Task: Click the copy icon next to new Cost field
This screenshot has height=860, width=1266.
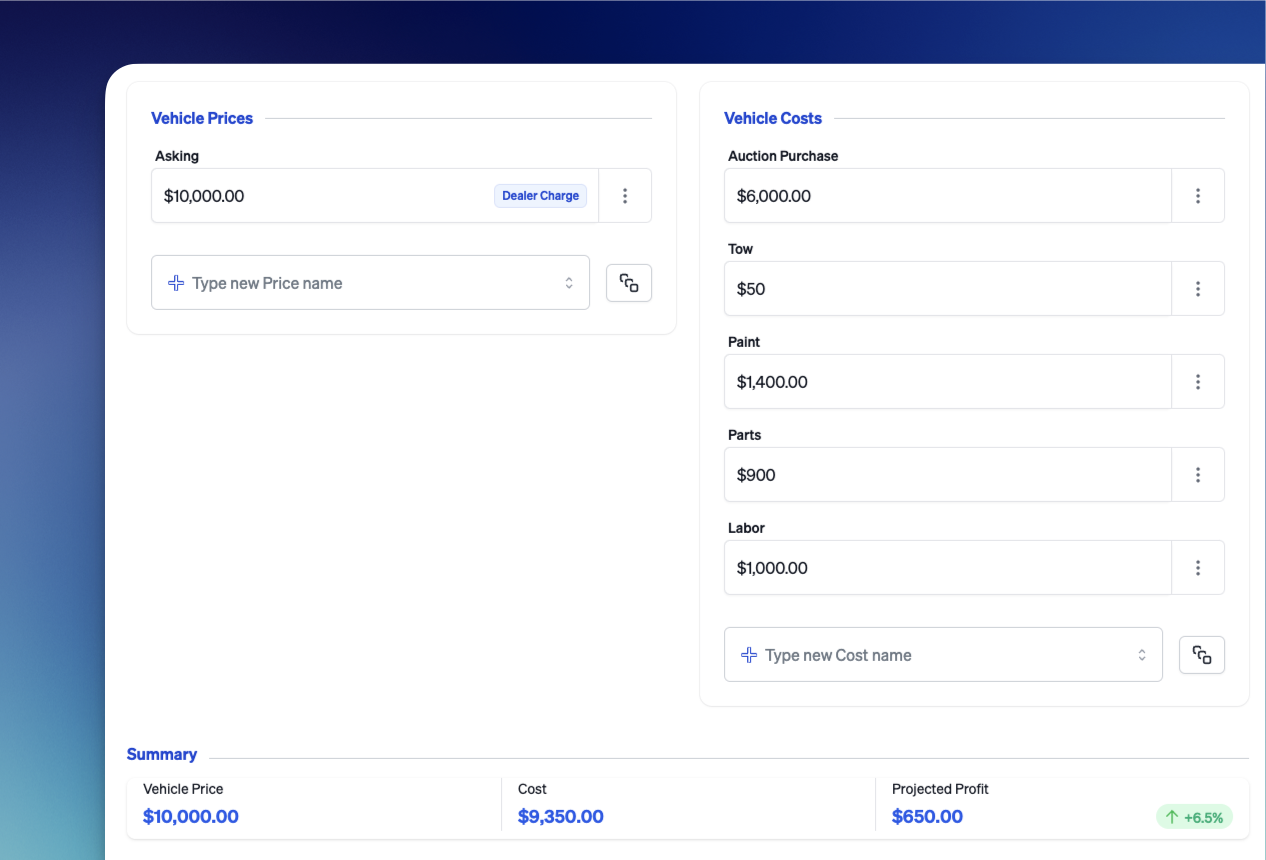Action: (x=1201, y=654)
